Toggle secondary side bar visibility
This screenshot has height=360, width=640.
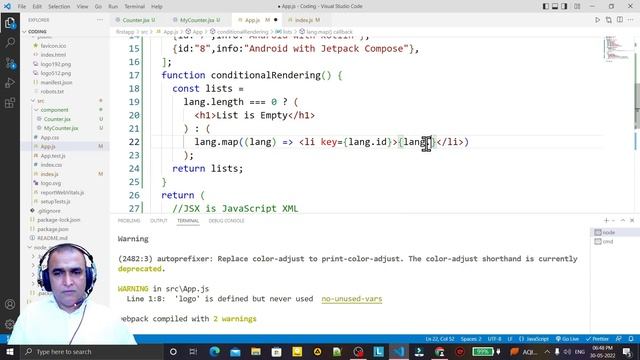[564, 6]
